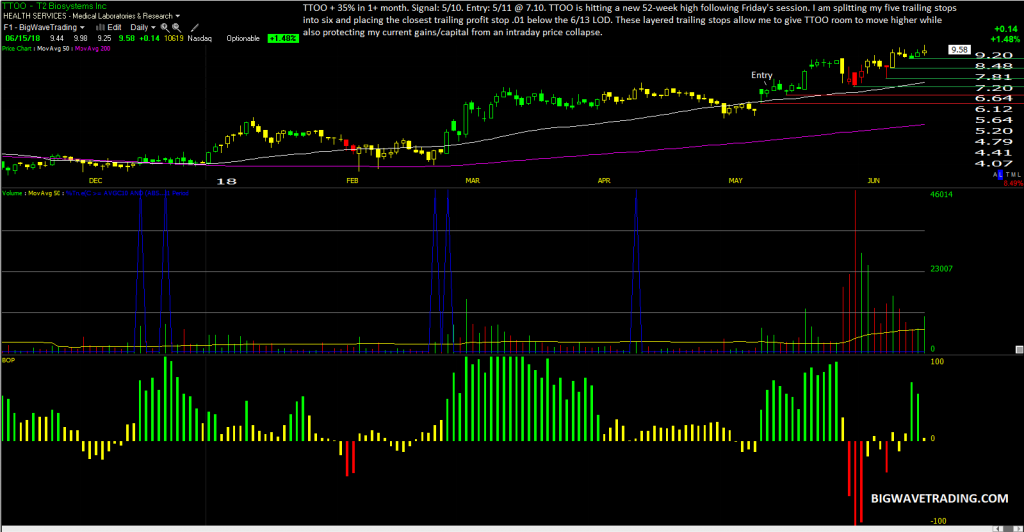Expand the F1 - BigWaveTrading layout dropdown
The height and width of the screenshot is (532, 1024).
pos(44,27)
